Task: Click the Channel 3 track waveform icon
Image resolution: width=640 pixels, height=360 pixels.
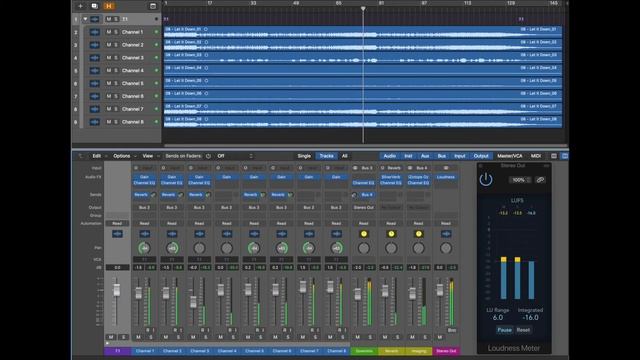Action: (x=94, y=58)
